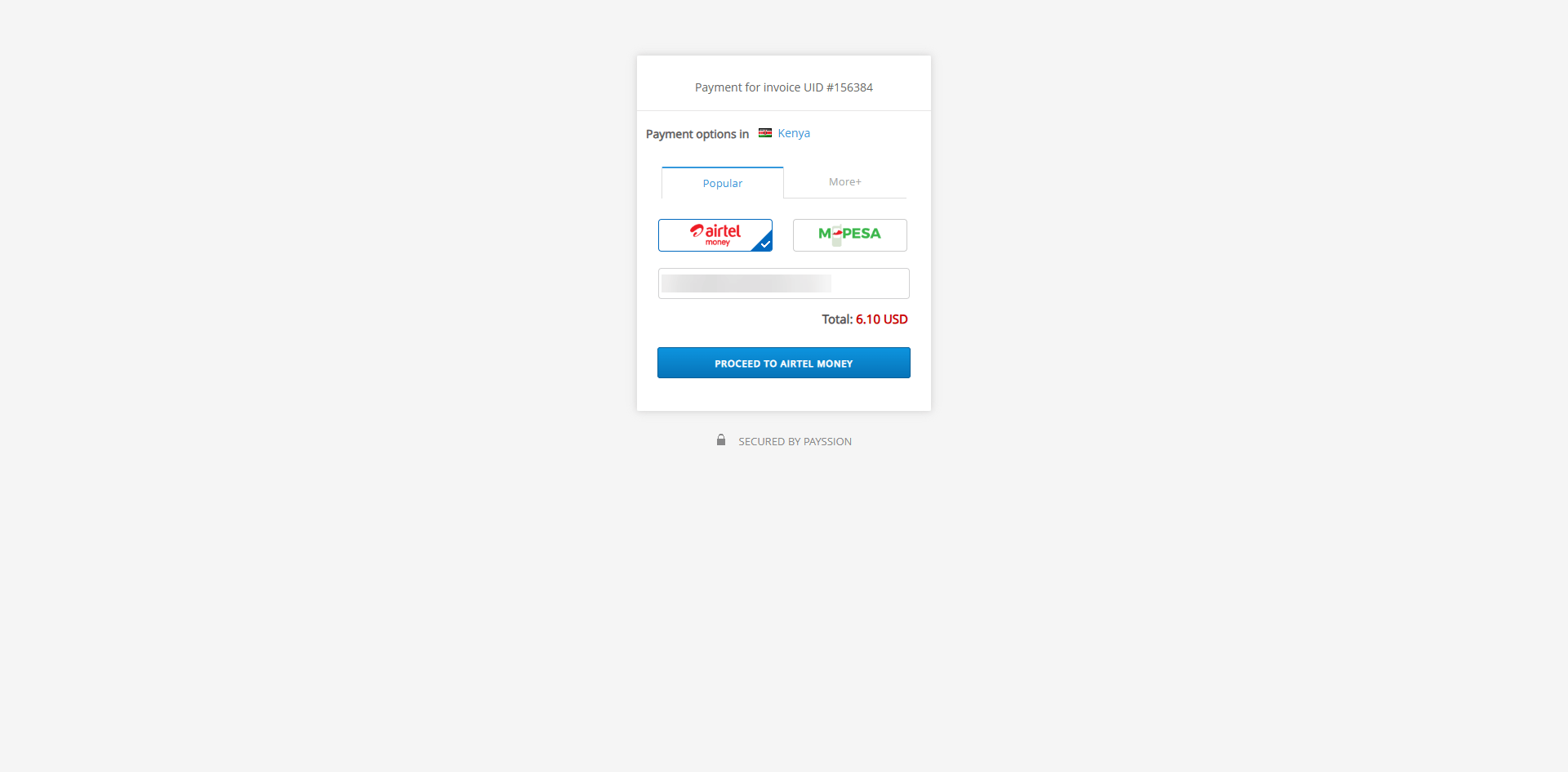Click the Kenya flag icon
The height and width of the screenshot is (772, 1568).
(x=765, y=133)
